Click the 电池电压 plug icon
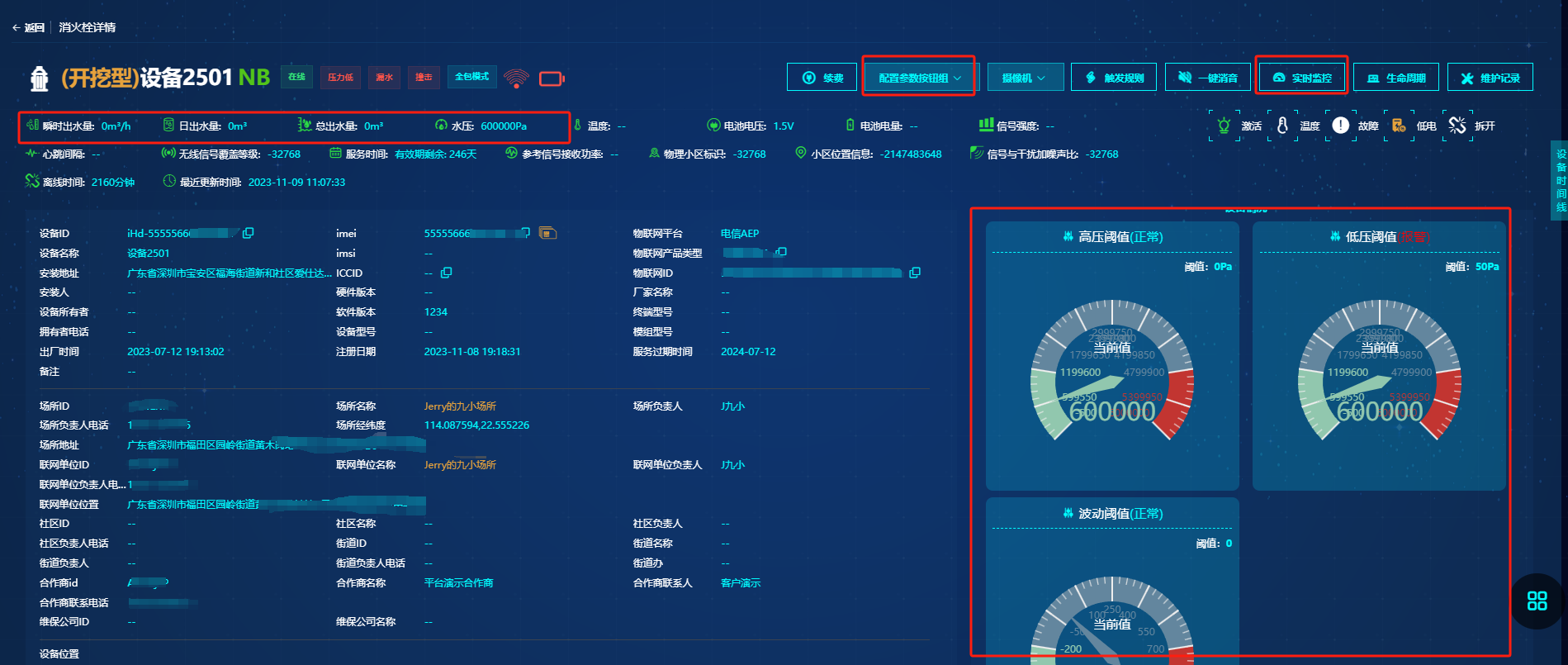This screenshot has width=1568, height=665. pos(713,126)
